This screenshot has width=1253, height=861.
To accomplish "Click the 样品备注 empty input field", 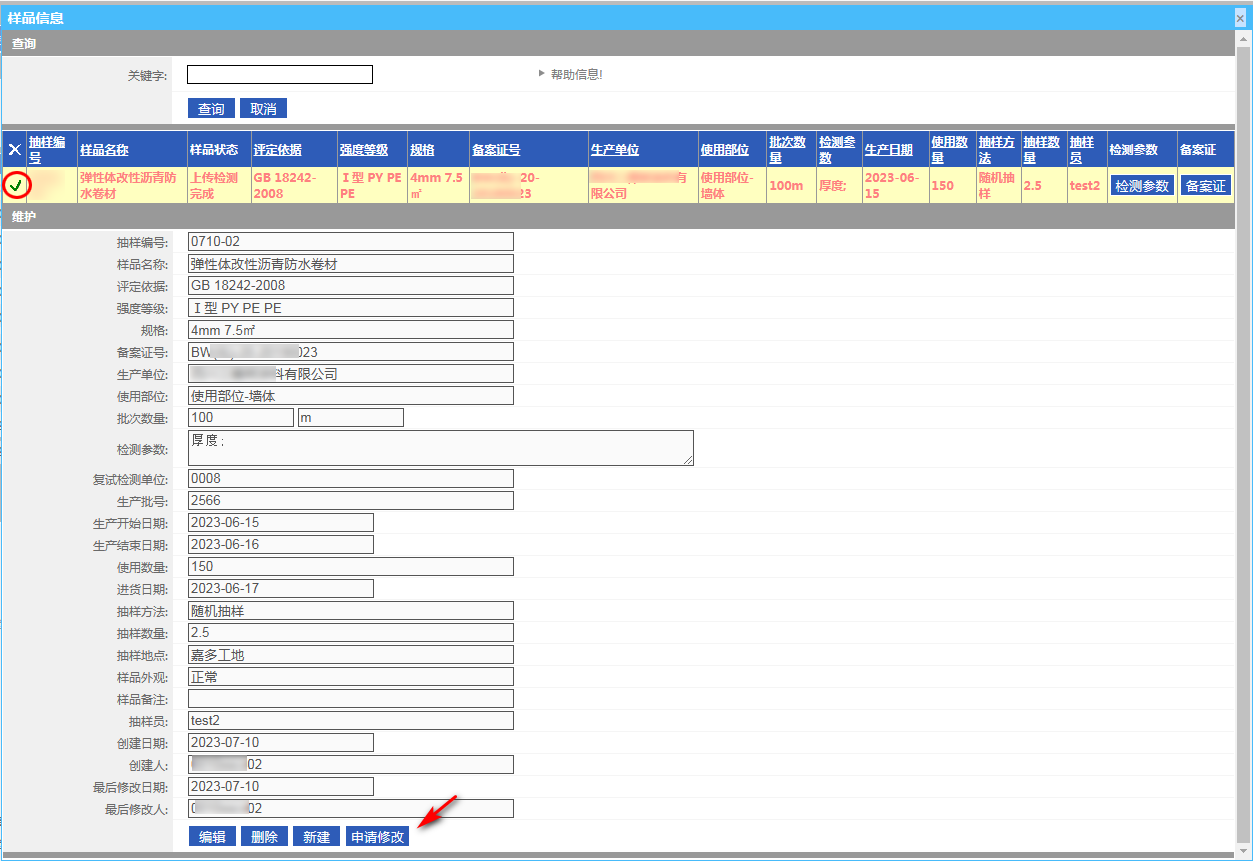I will (x=350, y=698).
